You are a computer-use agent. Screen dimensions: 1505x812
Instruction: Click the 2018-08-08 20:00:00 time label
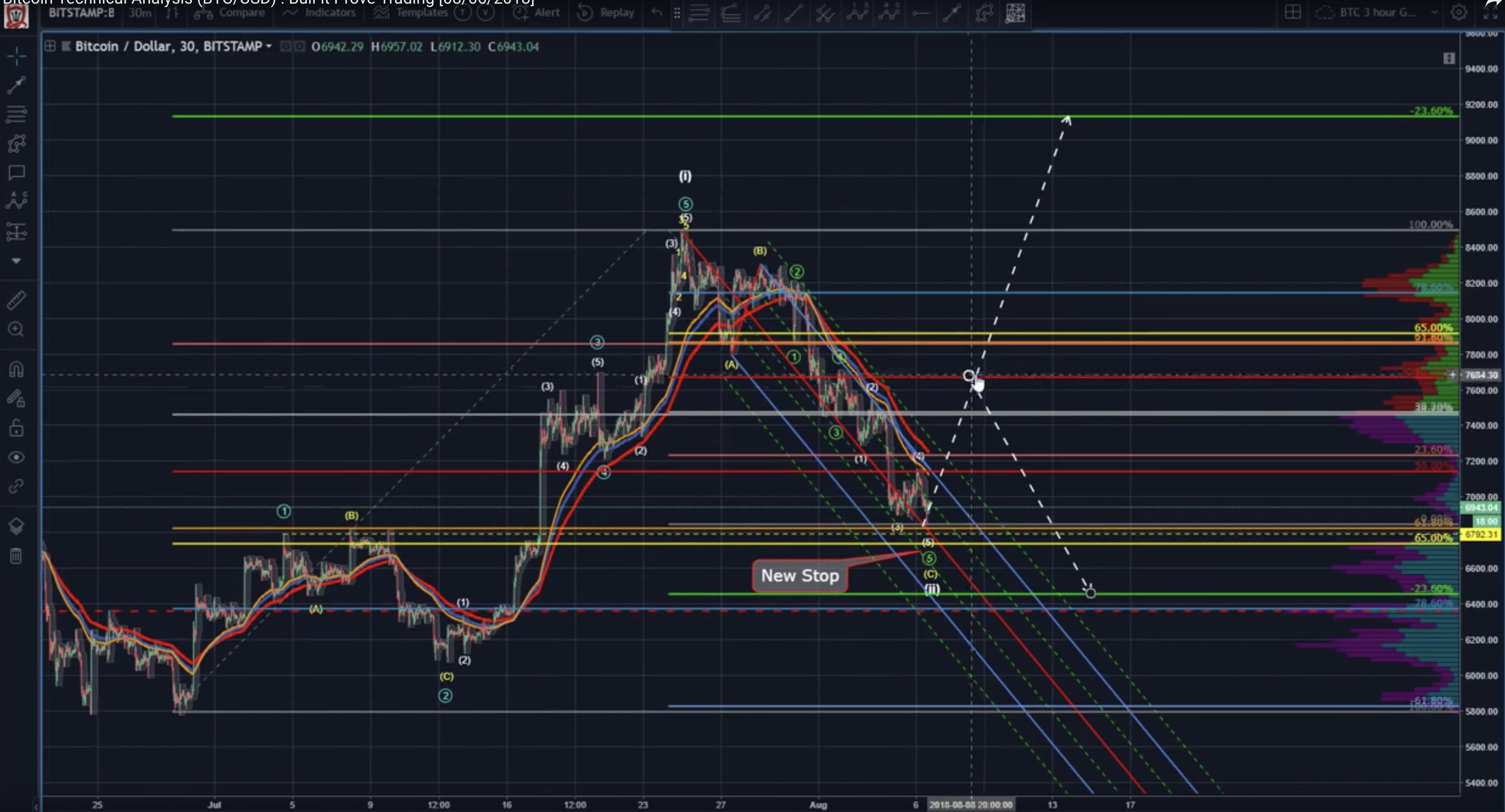[x=970, y=805]
